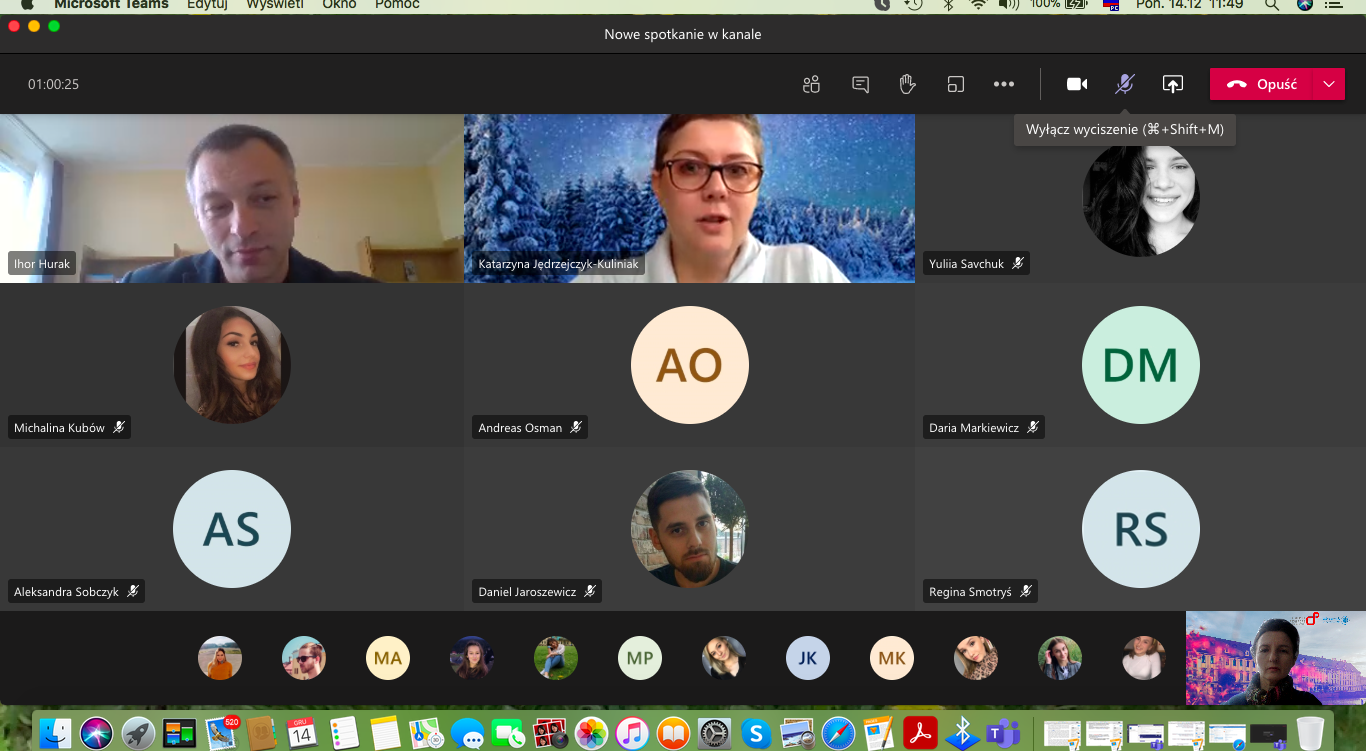Open the Edytuj menu
This screenshot has width=1366, height=751.
[x=207, y=5]
